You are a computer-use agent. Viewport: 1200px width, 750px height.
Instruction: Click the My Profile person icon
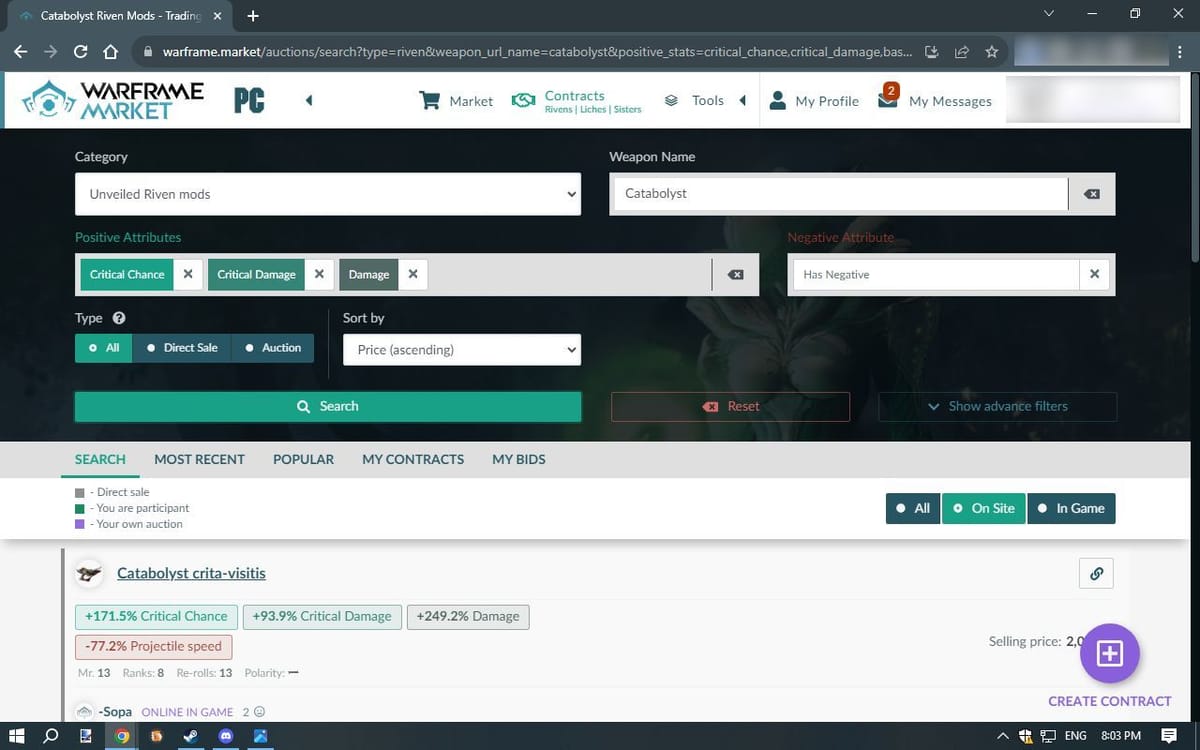777,100
